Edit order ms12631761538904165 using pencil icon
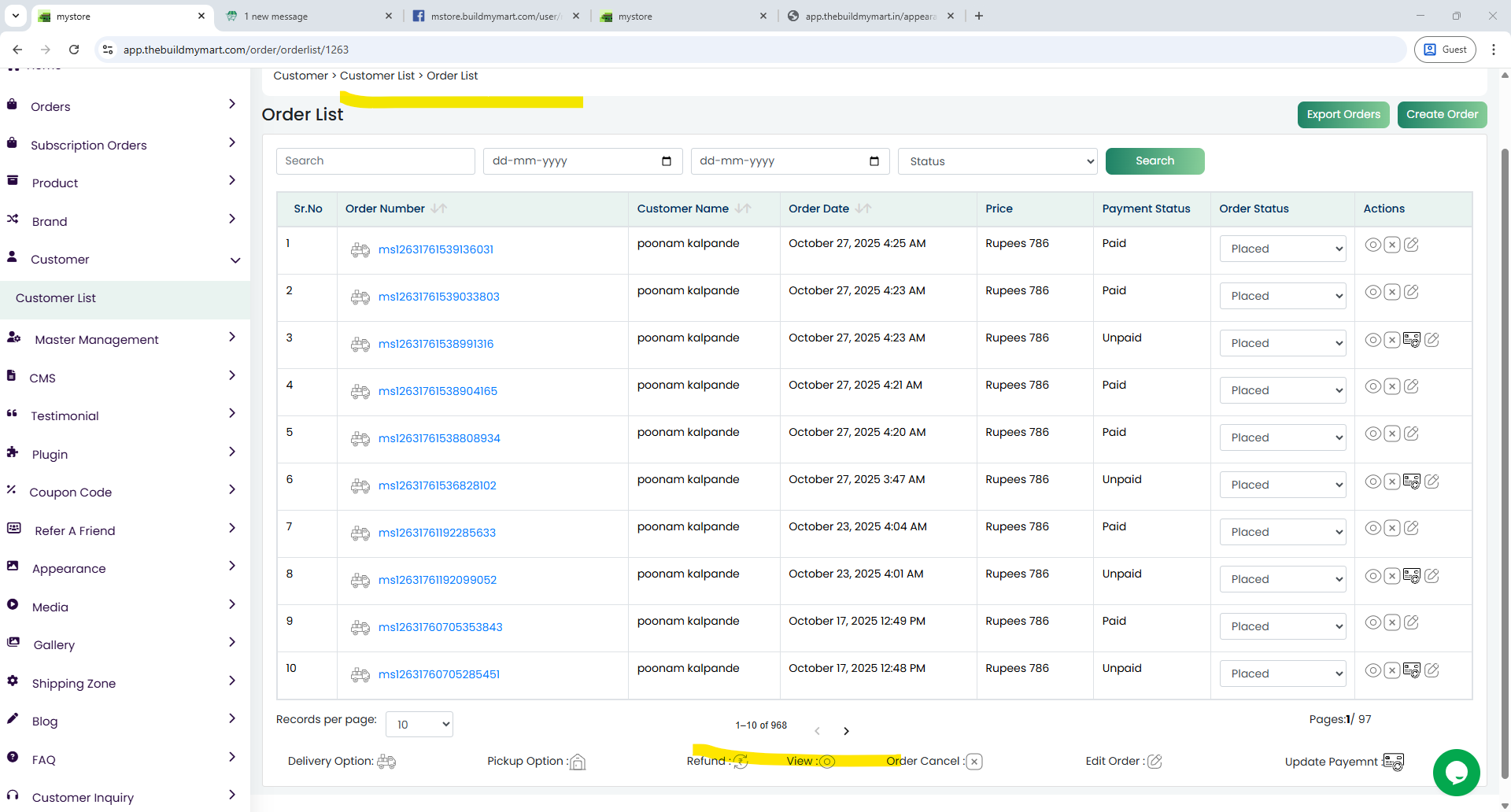The width and height of the screenshot is (1511, 812). (x=1412, y=386)
